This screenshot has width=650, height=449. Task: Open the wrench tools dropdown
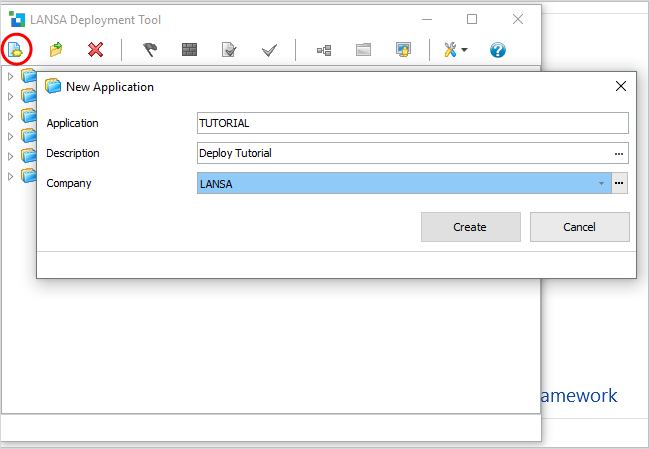pos(456,50)
